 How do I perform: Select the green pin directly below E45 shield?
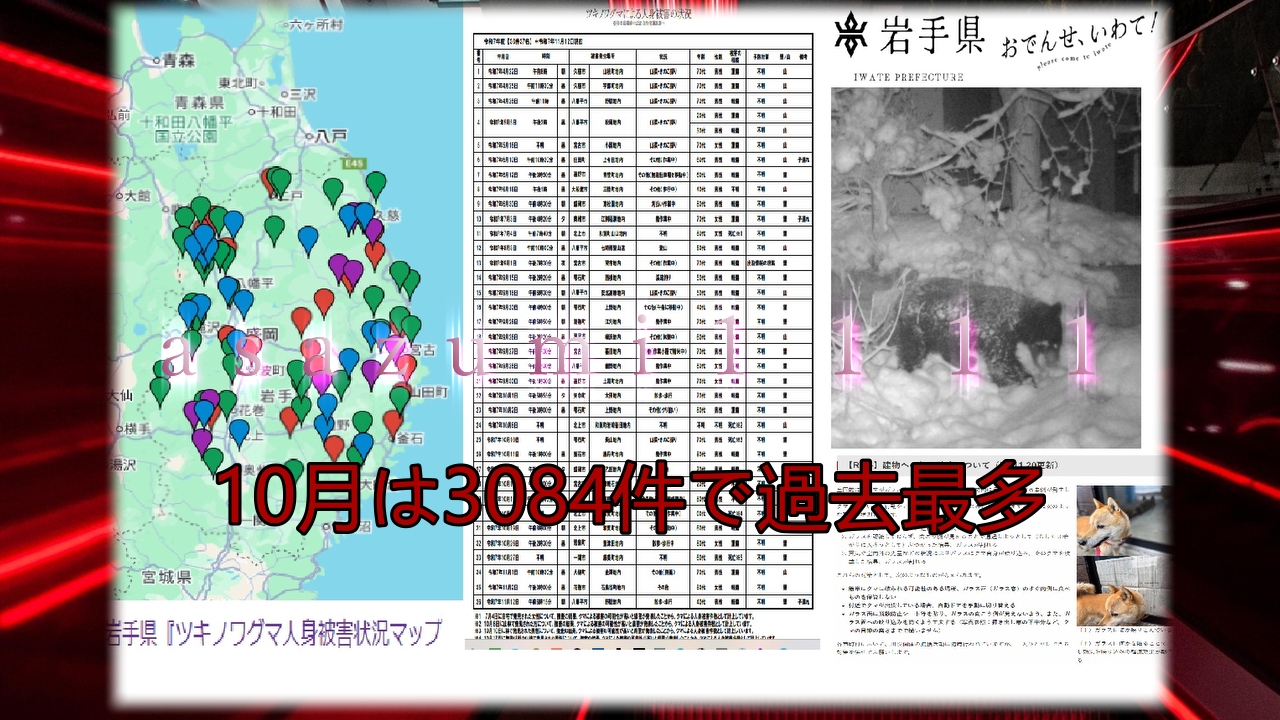[375, 184]
